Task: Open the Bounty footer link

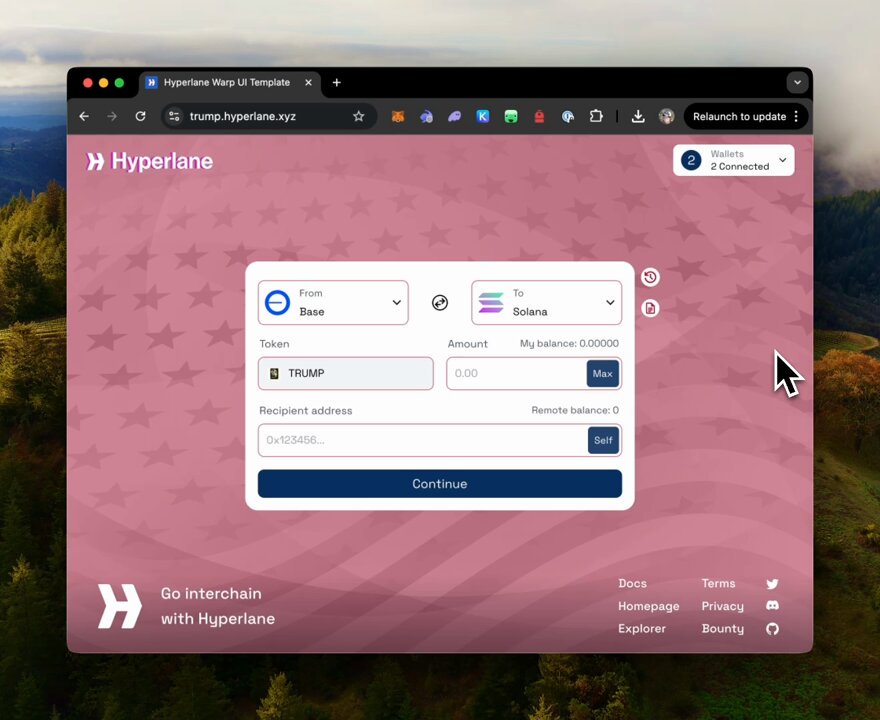Action: 723,629
